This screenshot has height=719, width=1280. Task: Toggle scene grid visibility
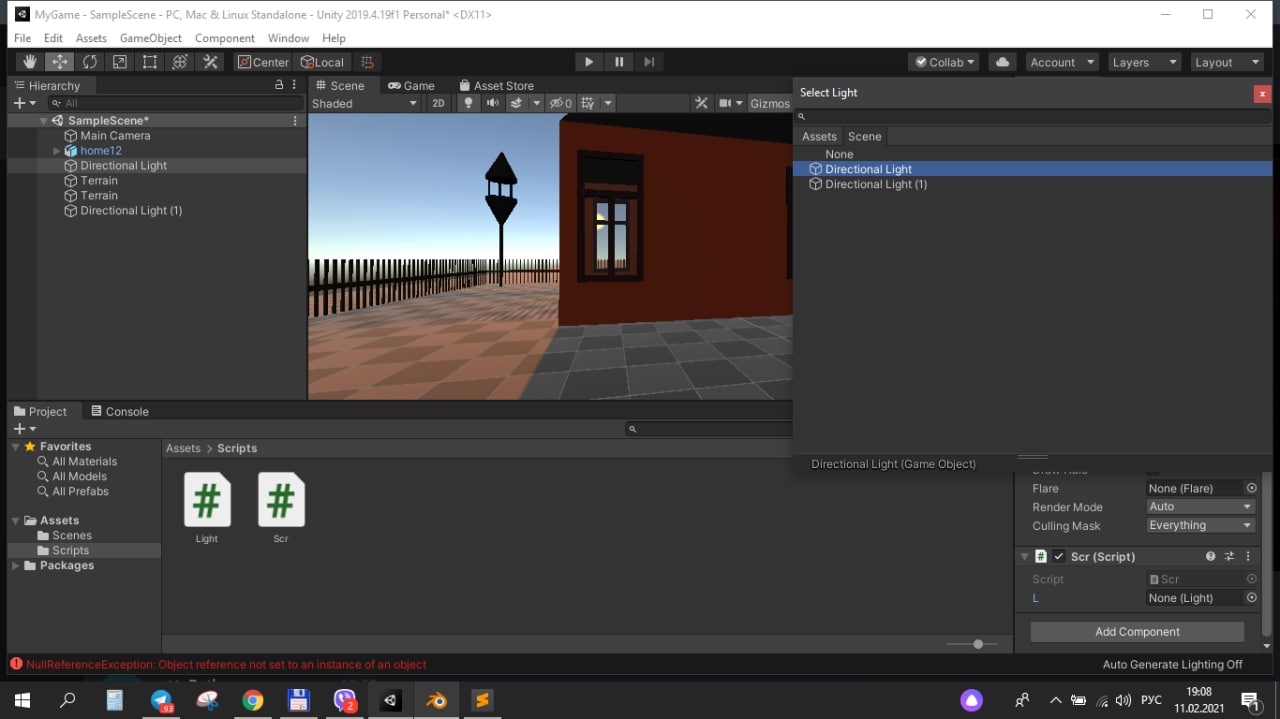tap(588, 103)
